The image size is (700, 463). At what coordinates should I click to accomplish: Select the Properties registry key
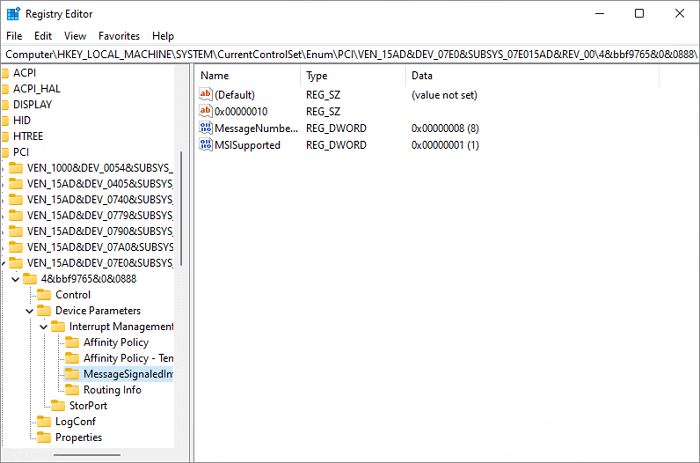tap(78, 437)
